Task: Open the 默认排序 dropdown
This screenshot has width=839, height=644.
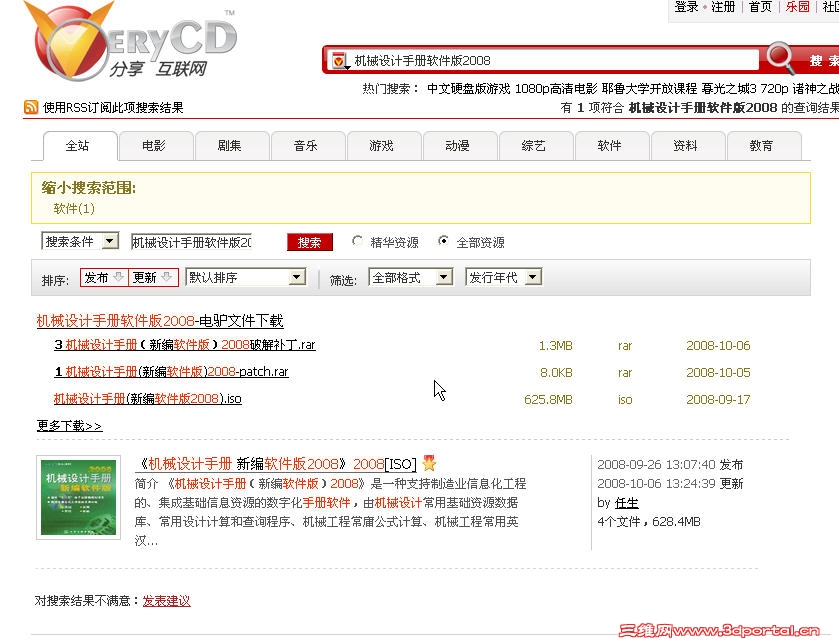Action: (246, 277)
